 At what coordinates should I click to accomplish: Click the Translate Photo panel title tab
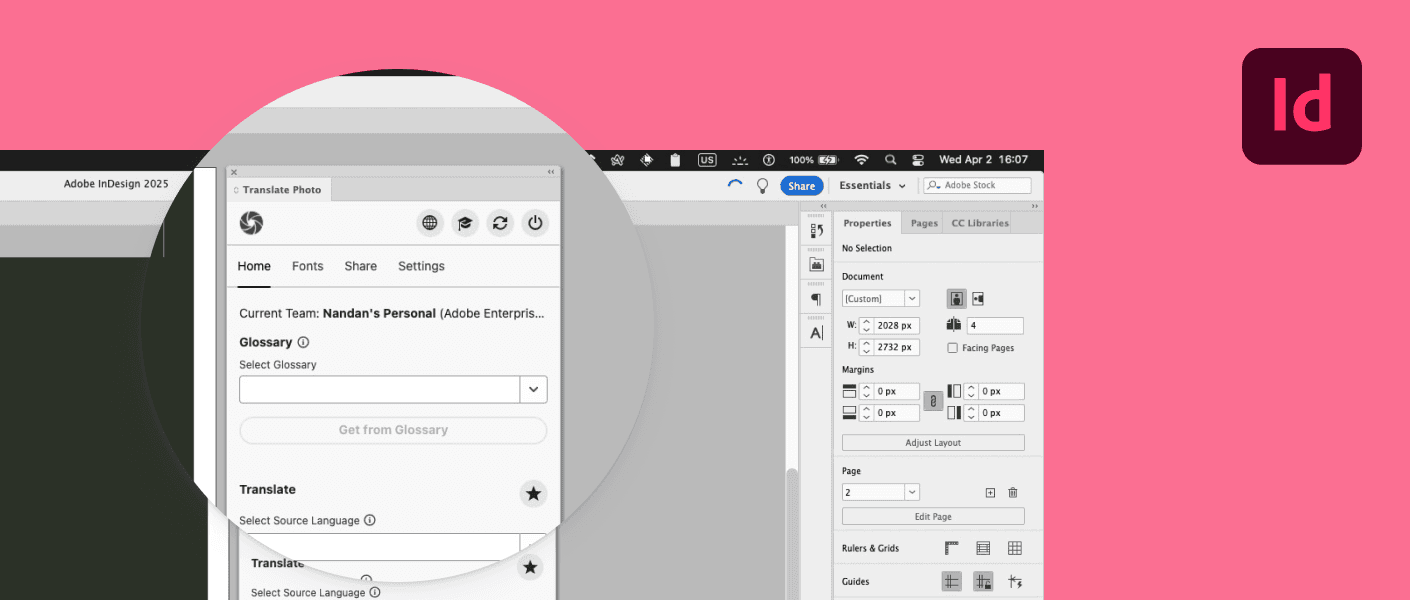279,190
